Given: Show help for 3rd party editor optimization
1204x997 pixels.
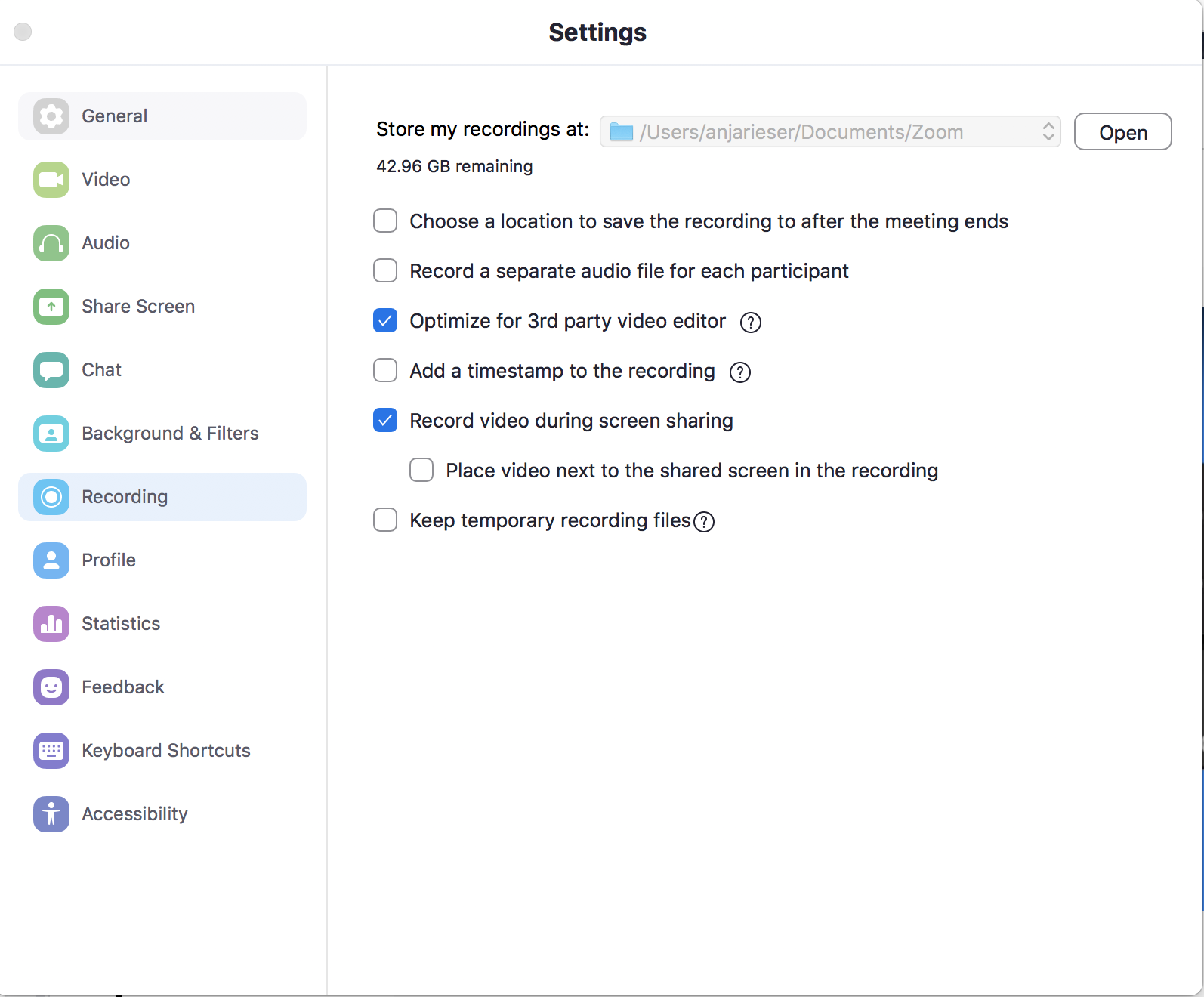Looking at the screenshot, I should click(x=751, y=323).
